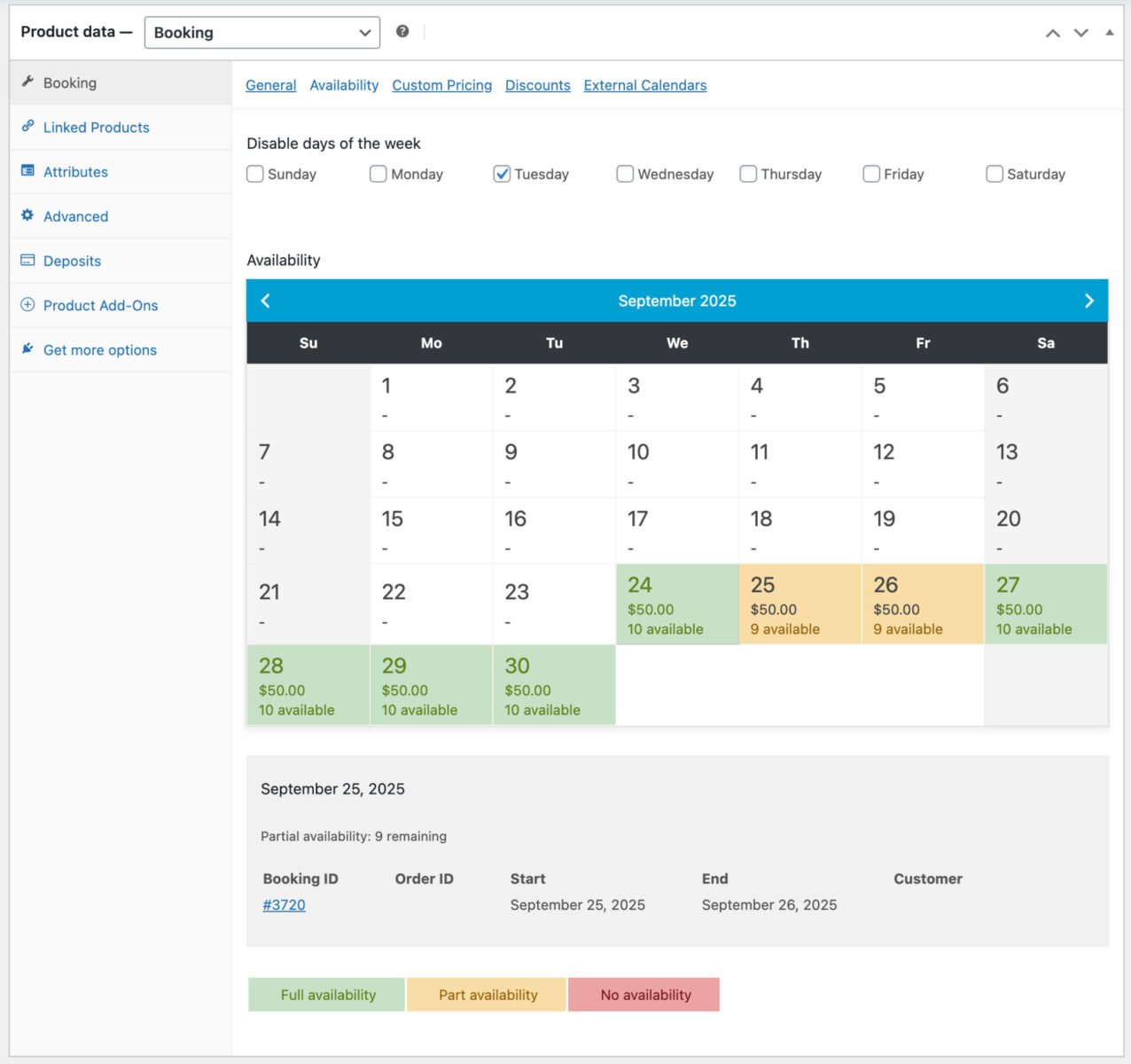The height and width of the screenshot is (1064, 1131).
Task: Click the Product Add-Ons plus icon
Action: [x=27, y=304]
